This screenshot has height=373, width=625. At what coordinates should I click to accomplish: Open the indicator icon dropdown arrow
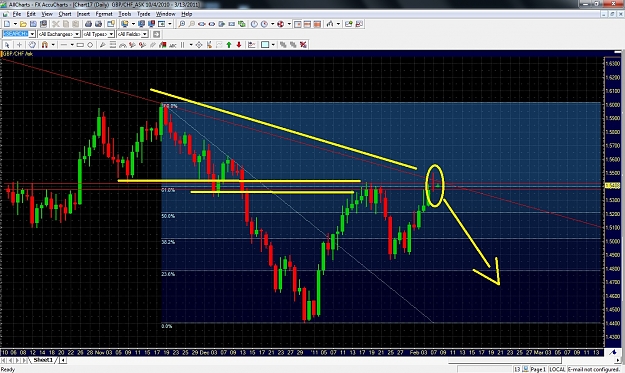pos(338,24)
